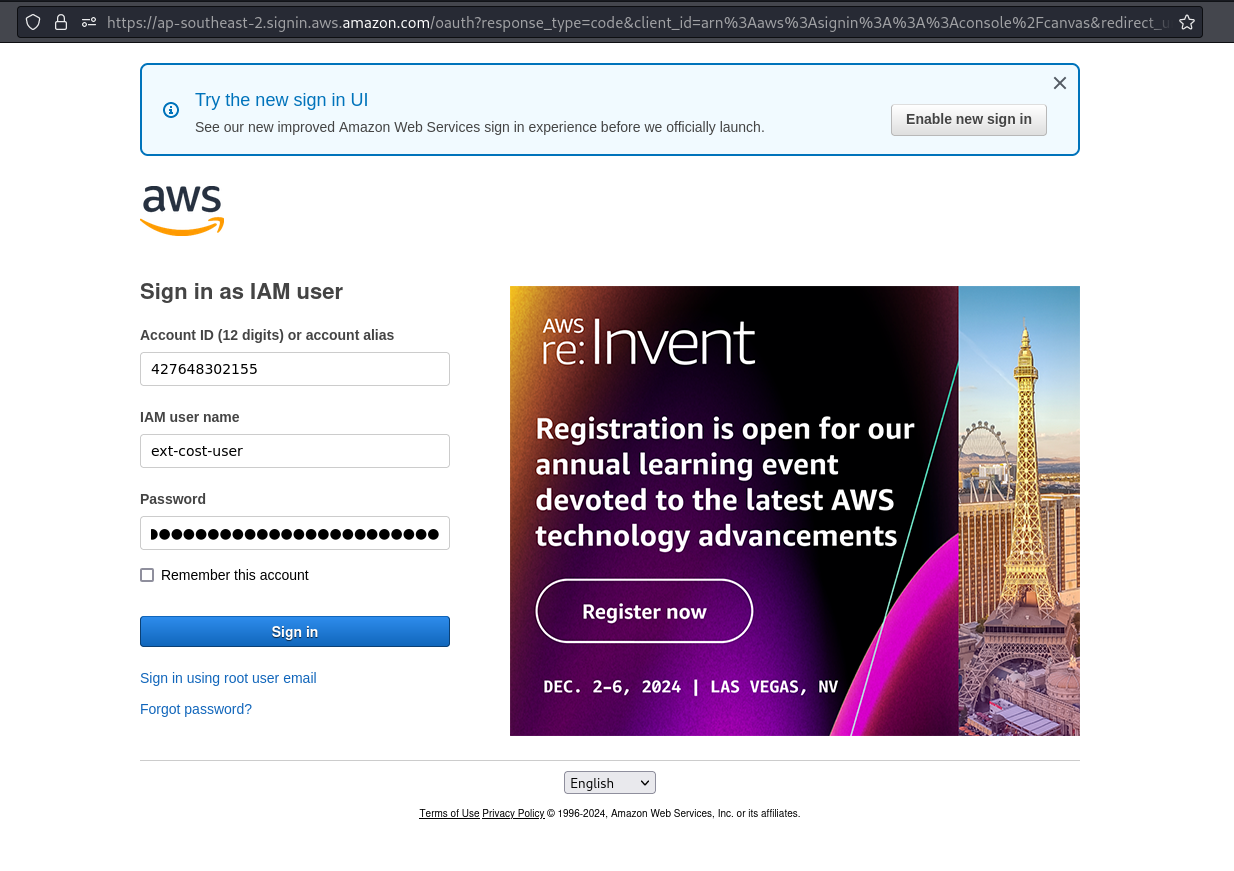
Task: Click the AWS logo
Action: [x=182, y=210]
